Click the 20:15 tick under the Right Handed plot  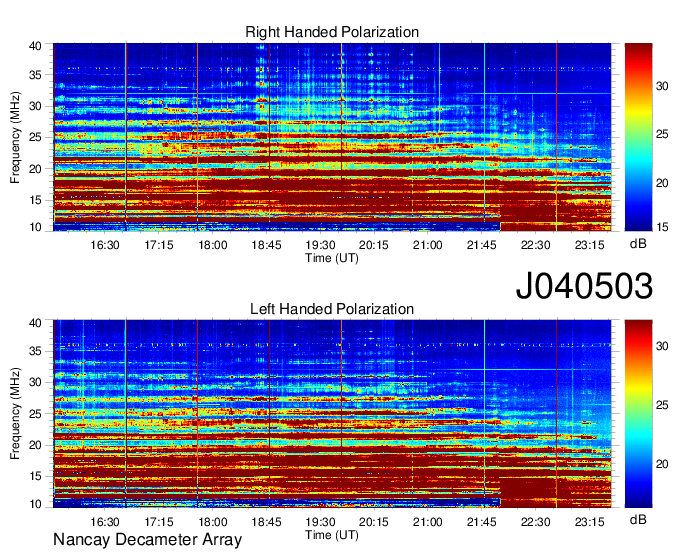tap(374, 245)
